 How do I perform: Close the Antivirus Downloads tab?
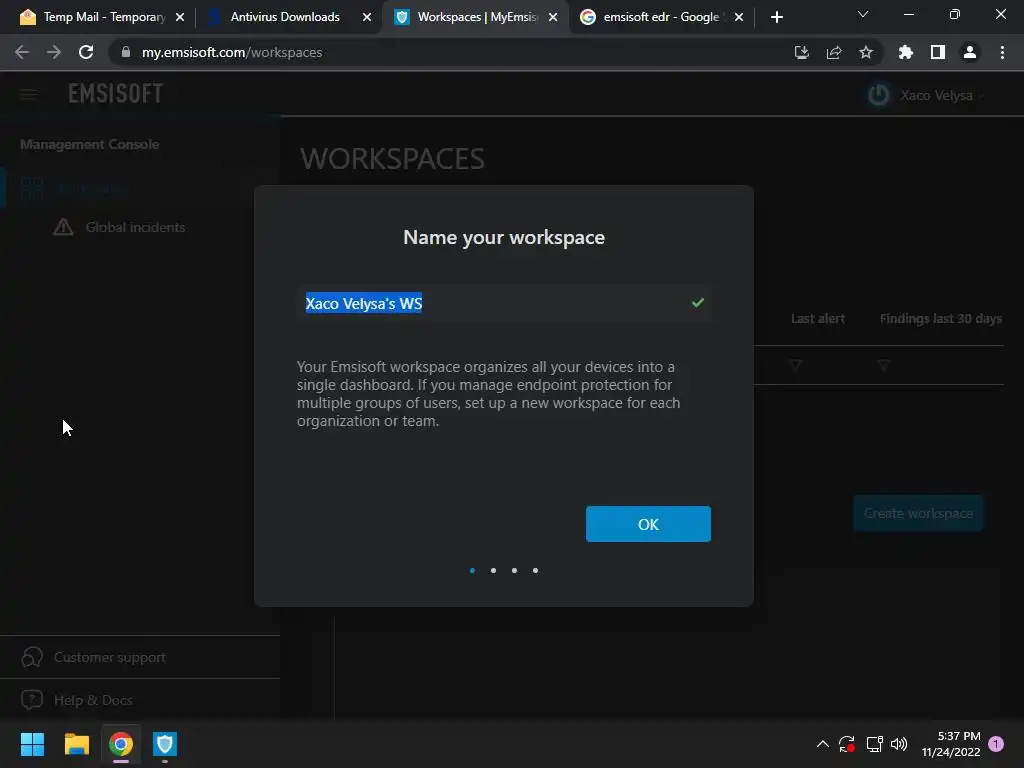click(x=367, y=17)
